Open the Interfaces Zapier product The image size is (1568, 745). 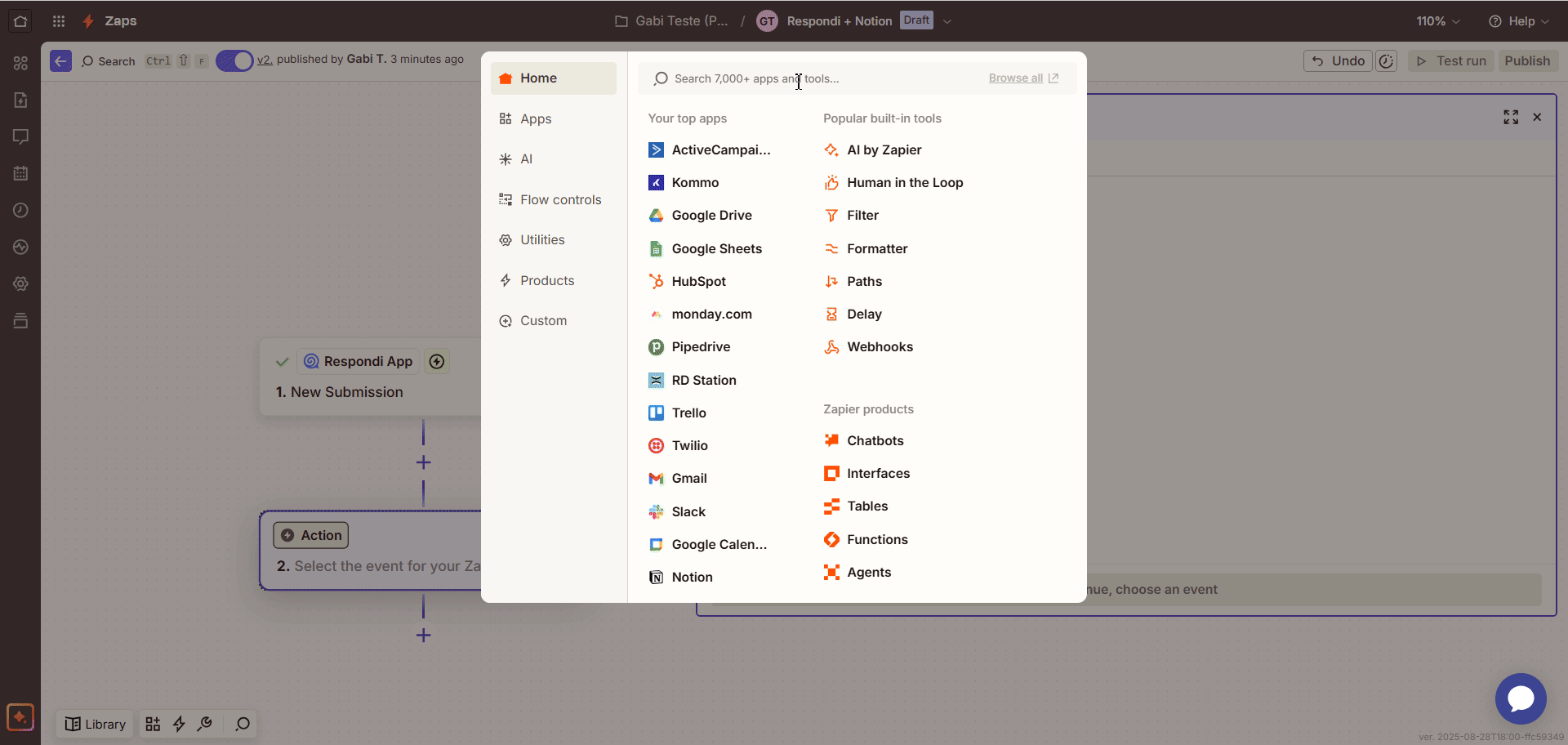(x=867, y=474)
